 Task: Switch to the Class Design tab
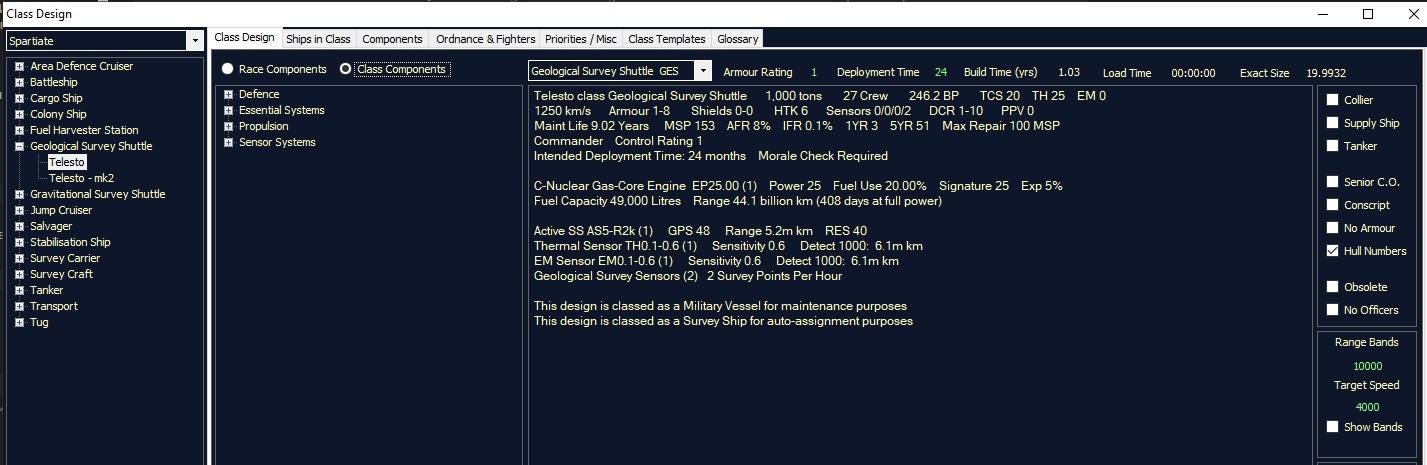tap(244, 38)
